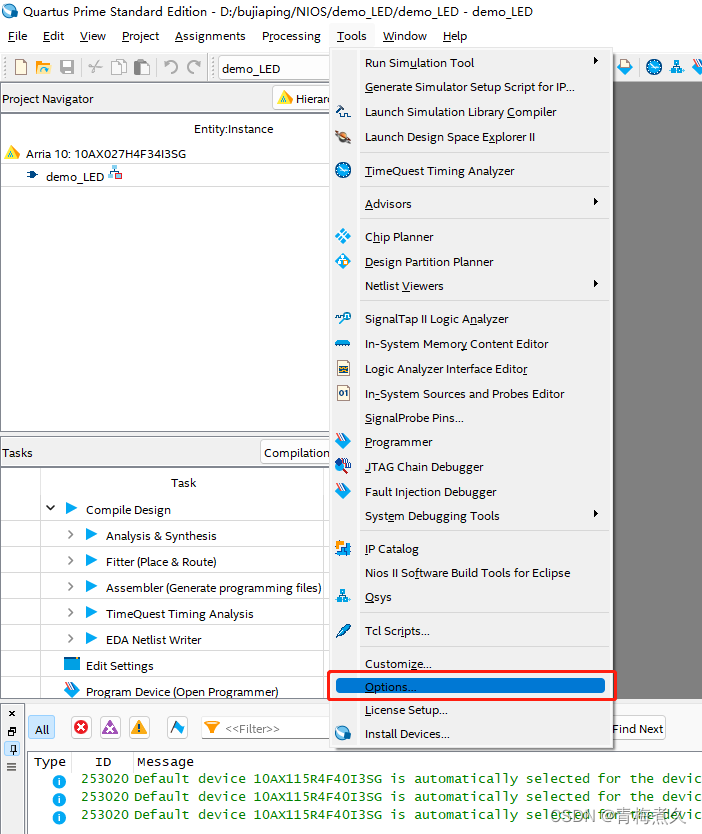Click the Paste toolbar icon

point(142,67)
